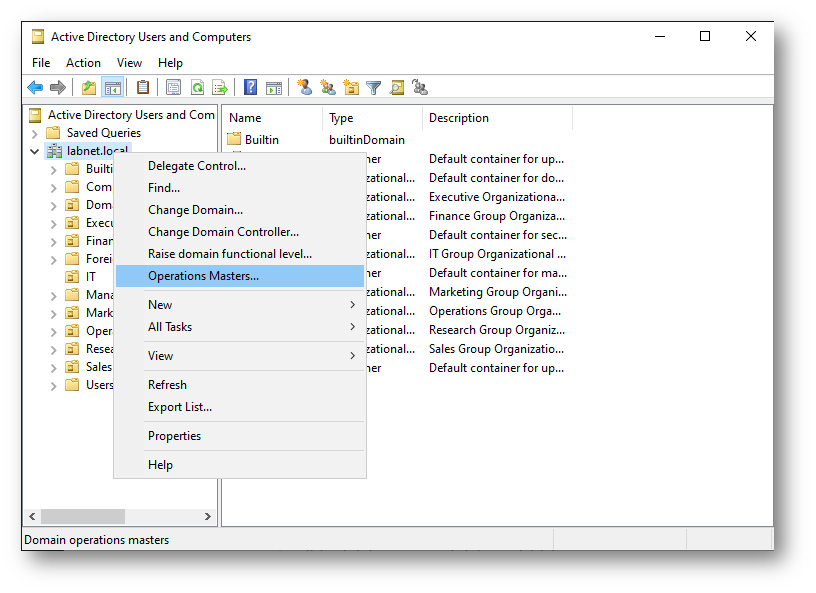The width and height of the screenshot is (816, 593).
Task: Click the gray Forward arrow in the toolbar
Action: tap(58, 87)
